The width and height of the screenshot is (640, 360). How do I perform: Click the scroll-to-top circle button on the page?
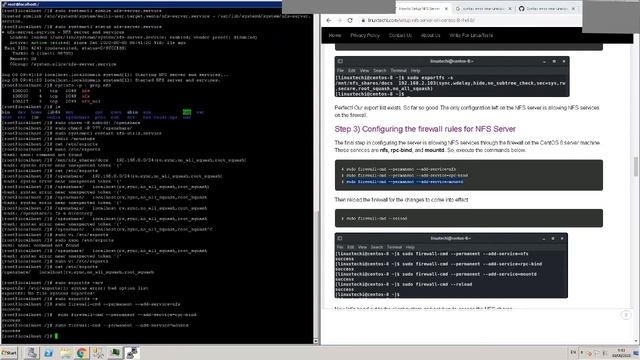click(625, 315)
